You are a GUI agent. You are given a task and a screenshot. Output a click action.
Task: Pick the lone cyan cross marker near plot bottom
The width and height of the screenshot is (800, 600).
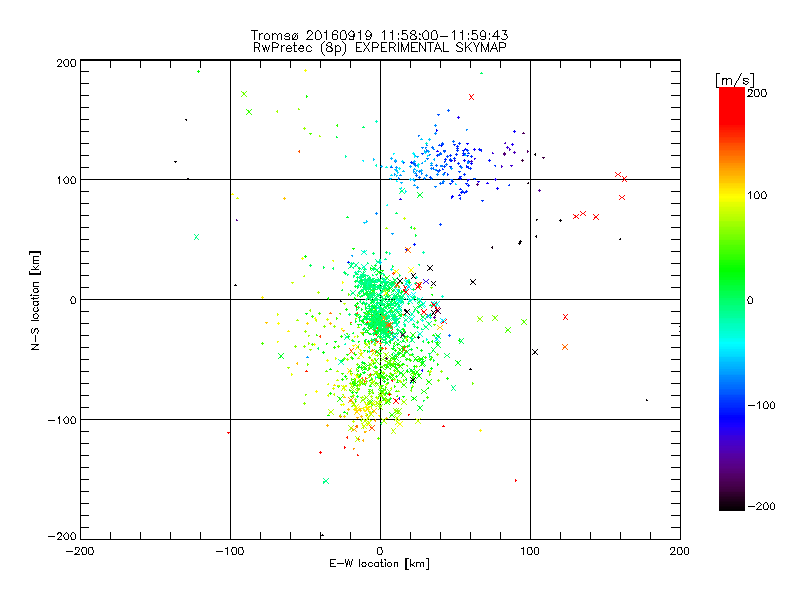(326, 481)
